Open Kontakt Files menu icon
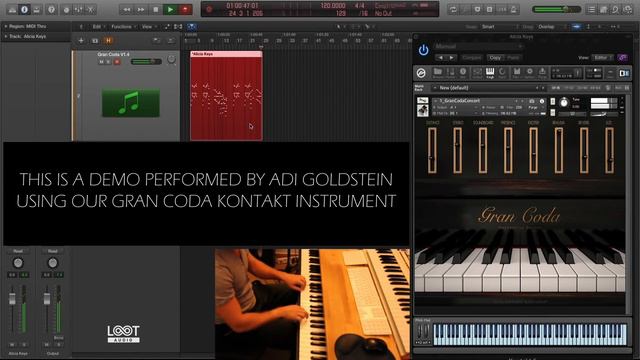640x360 pixels. 516,73
